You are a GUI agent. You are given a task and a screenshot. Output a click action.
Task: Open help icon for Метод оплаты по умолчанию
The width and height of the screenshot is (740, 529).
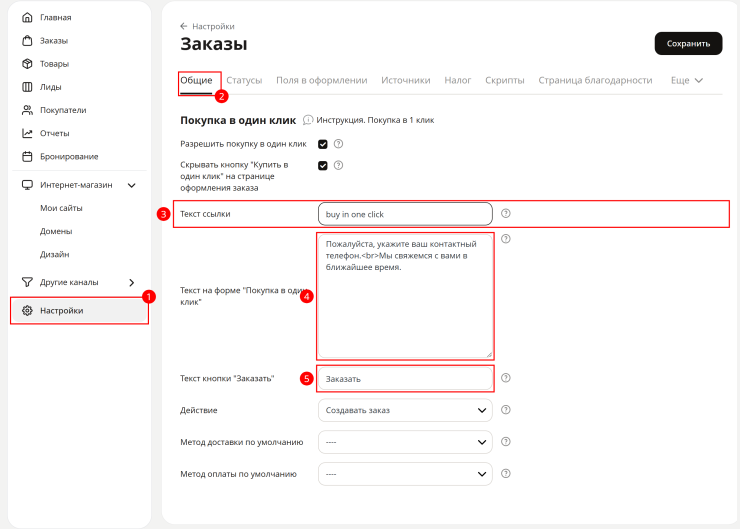tap(505, 473)
